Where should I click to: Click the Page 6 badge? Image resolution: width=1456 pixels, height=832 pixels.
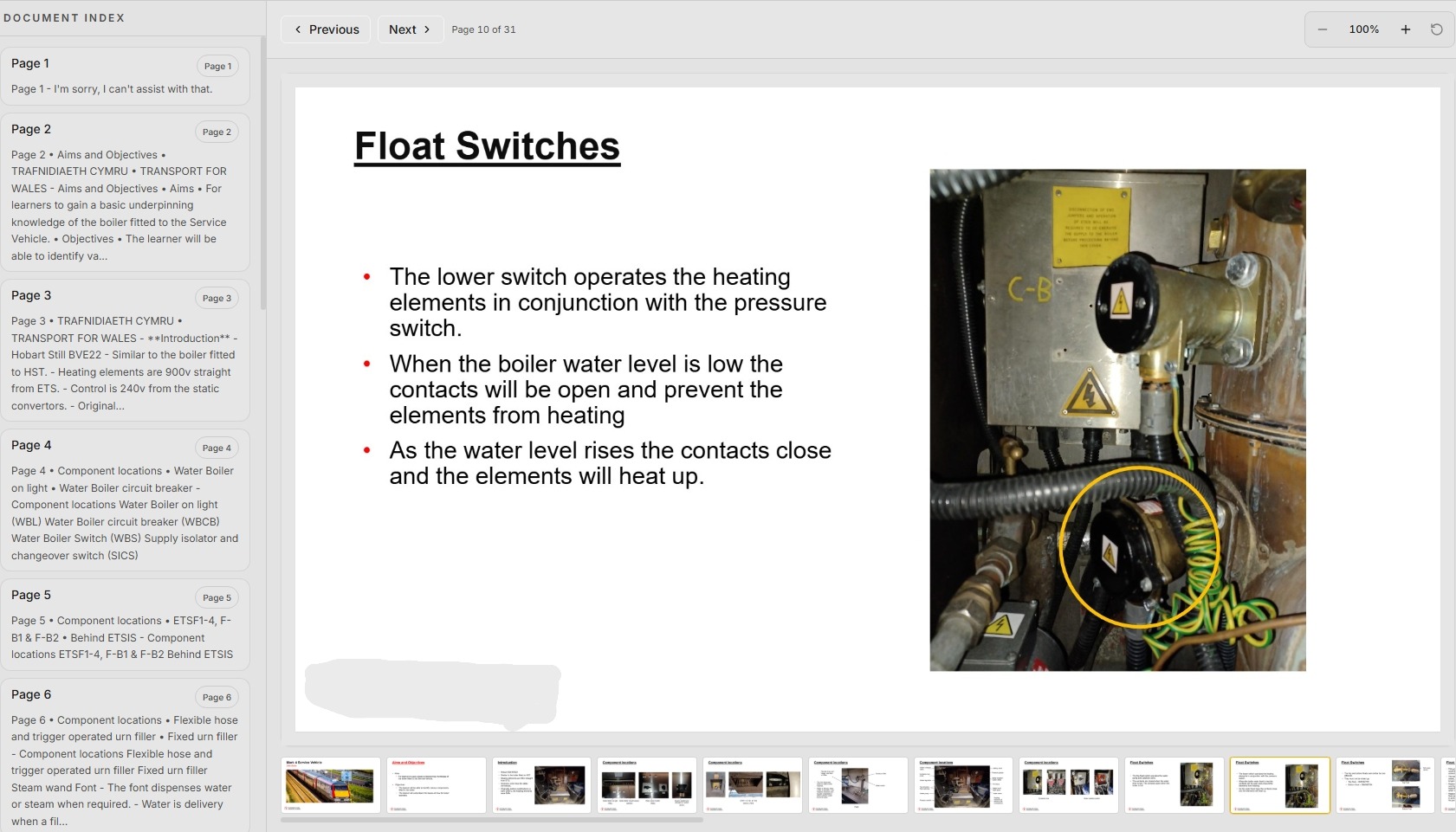click(x=217, y=697)
